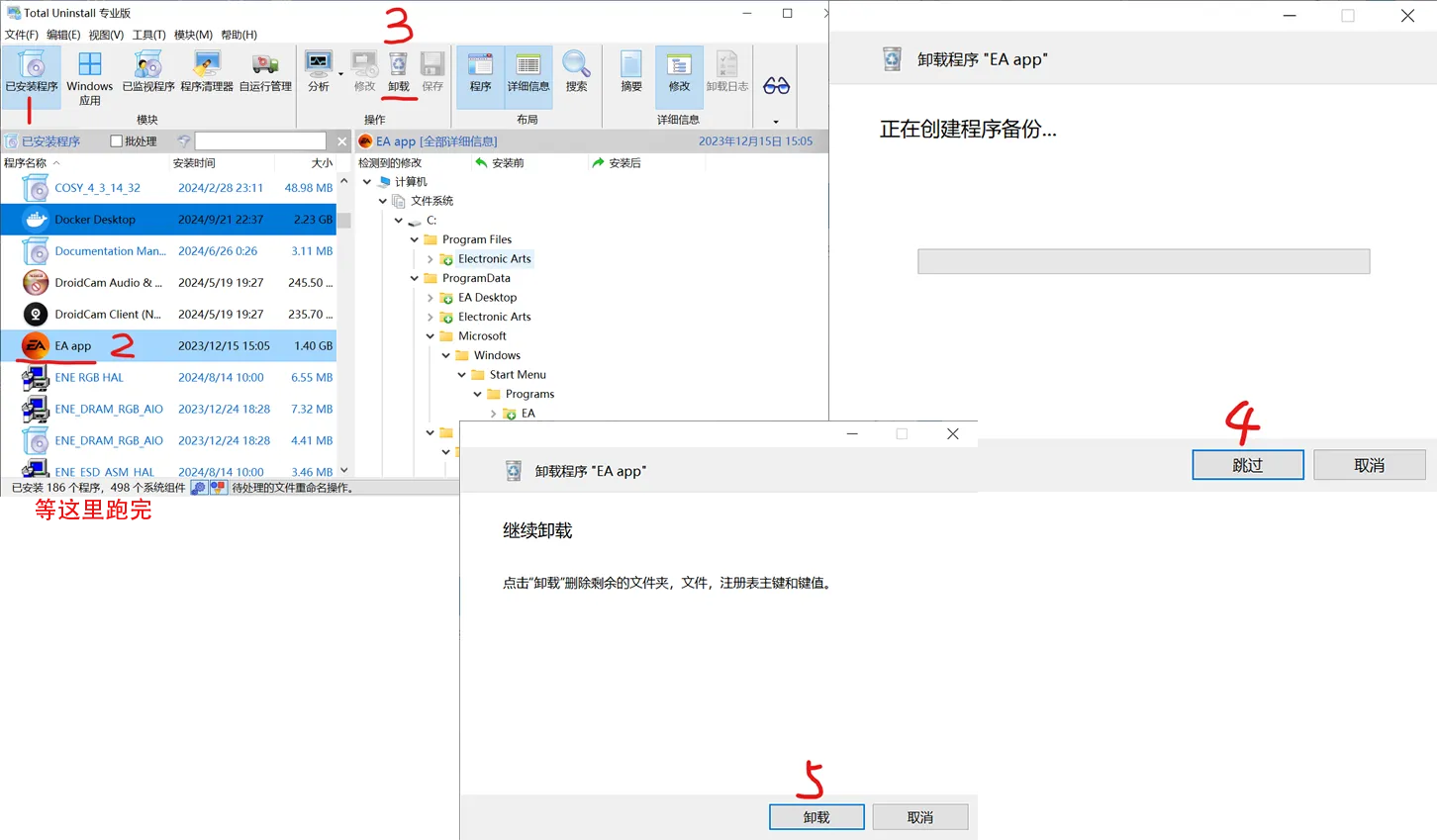Show the 摘要 summary view

point(631,72)
